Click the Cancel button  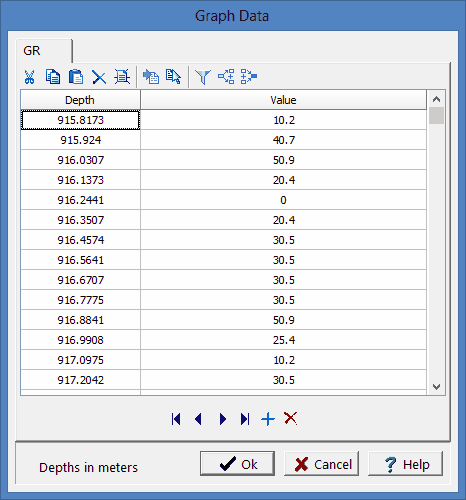(x=321, y=464)
